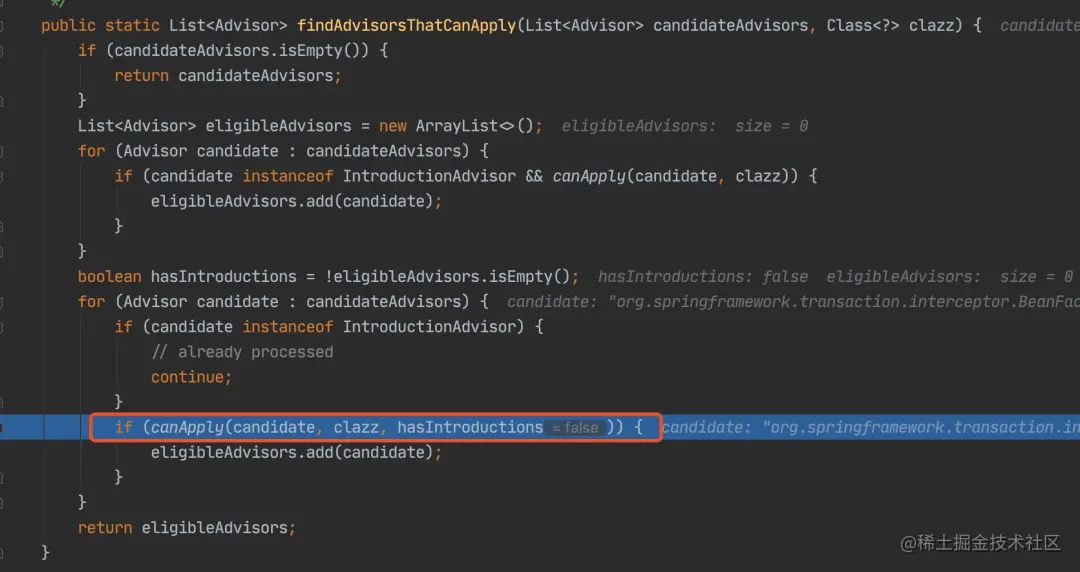Click the findAdvisorsThatCanApply method name
The image size is (1080, 572).
tap(406, 25)
